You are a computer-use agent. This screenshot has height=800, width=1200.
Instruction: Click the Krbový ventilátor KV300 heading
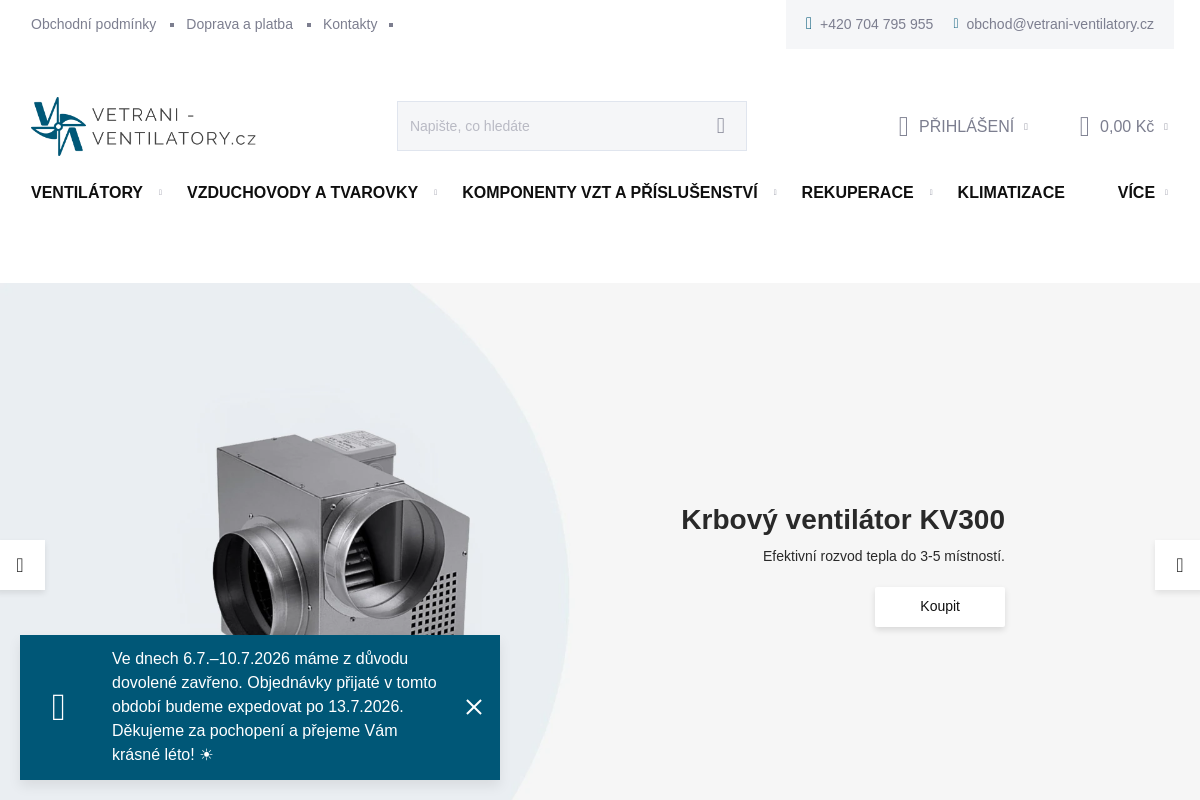click(843, 520)
